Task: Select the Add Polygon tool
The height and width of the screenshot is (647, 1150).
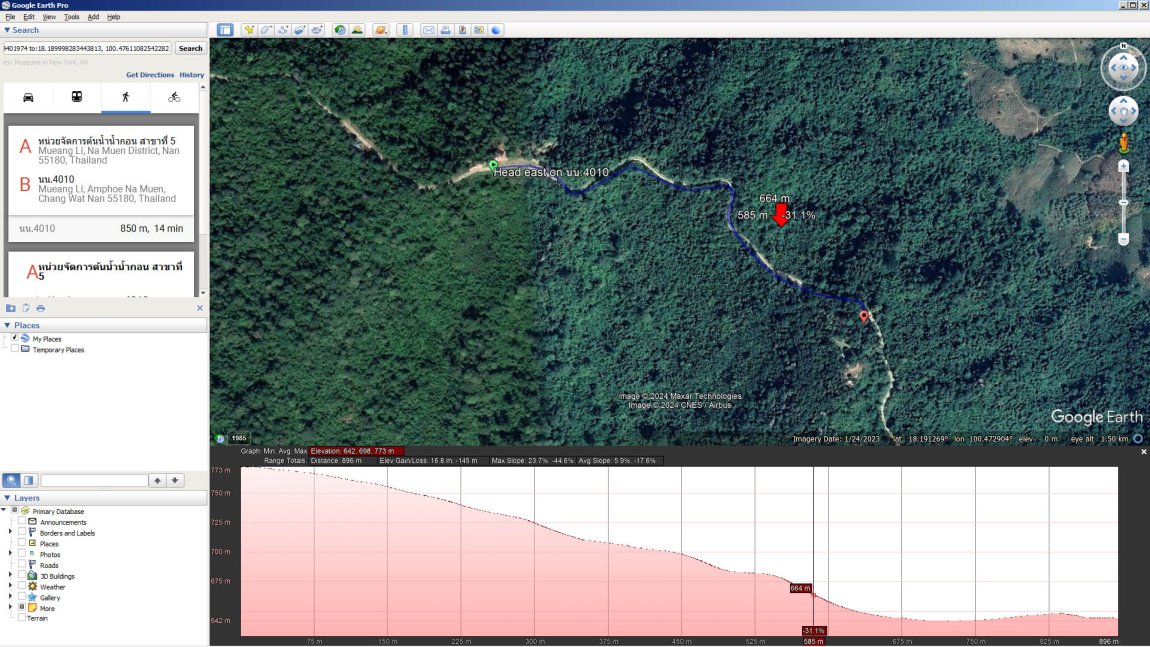Action: [x=266, y=30]
